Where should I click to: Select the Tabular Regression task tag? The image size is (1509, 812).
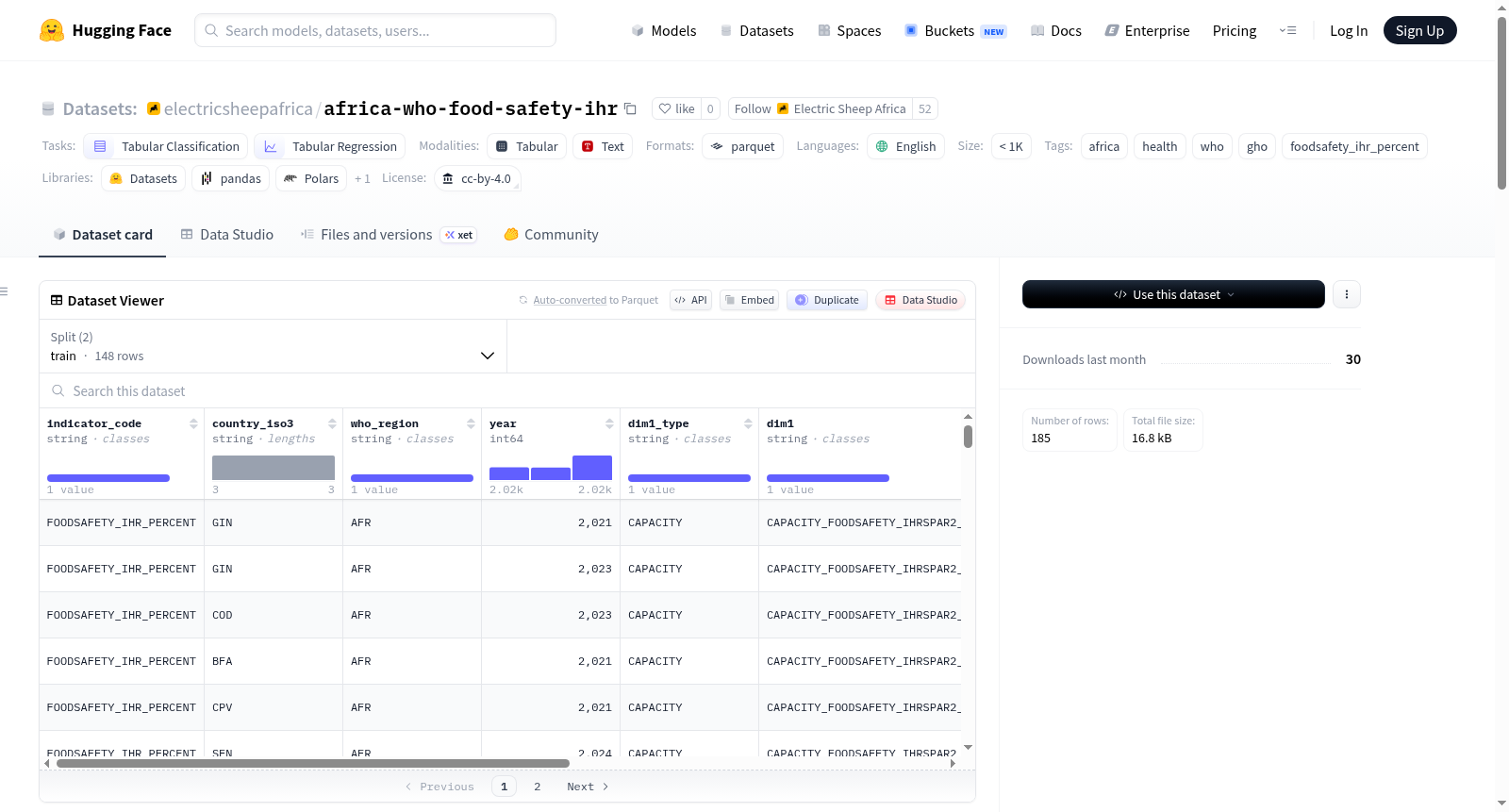(330, 146)
